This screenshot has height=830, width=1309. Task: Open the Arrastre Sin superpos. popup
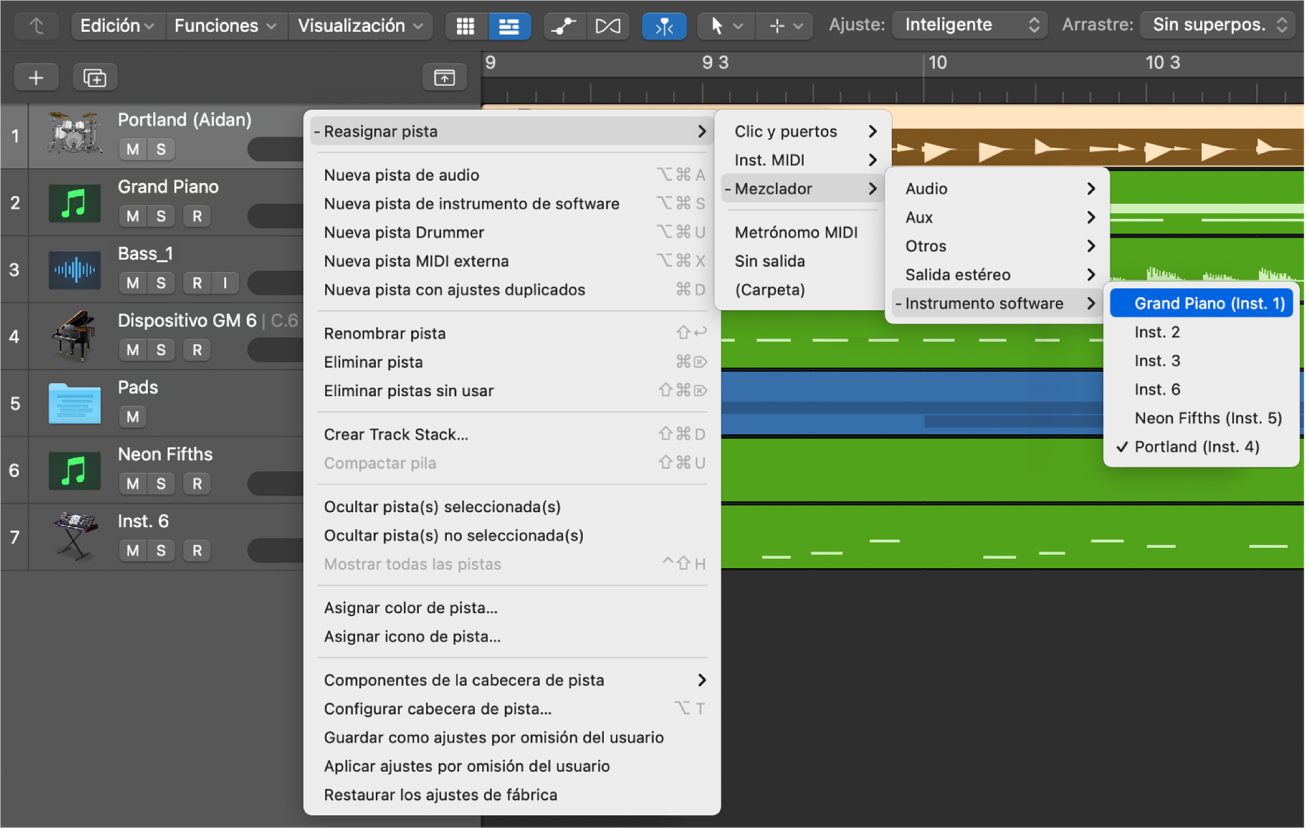point(1218,26)
